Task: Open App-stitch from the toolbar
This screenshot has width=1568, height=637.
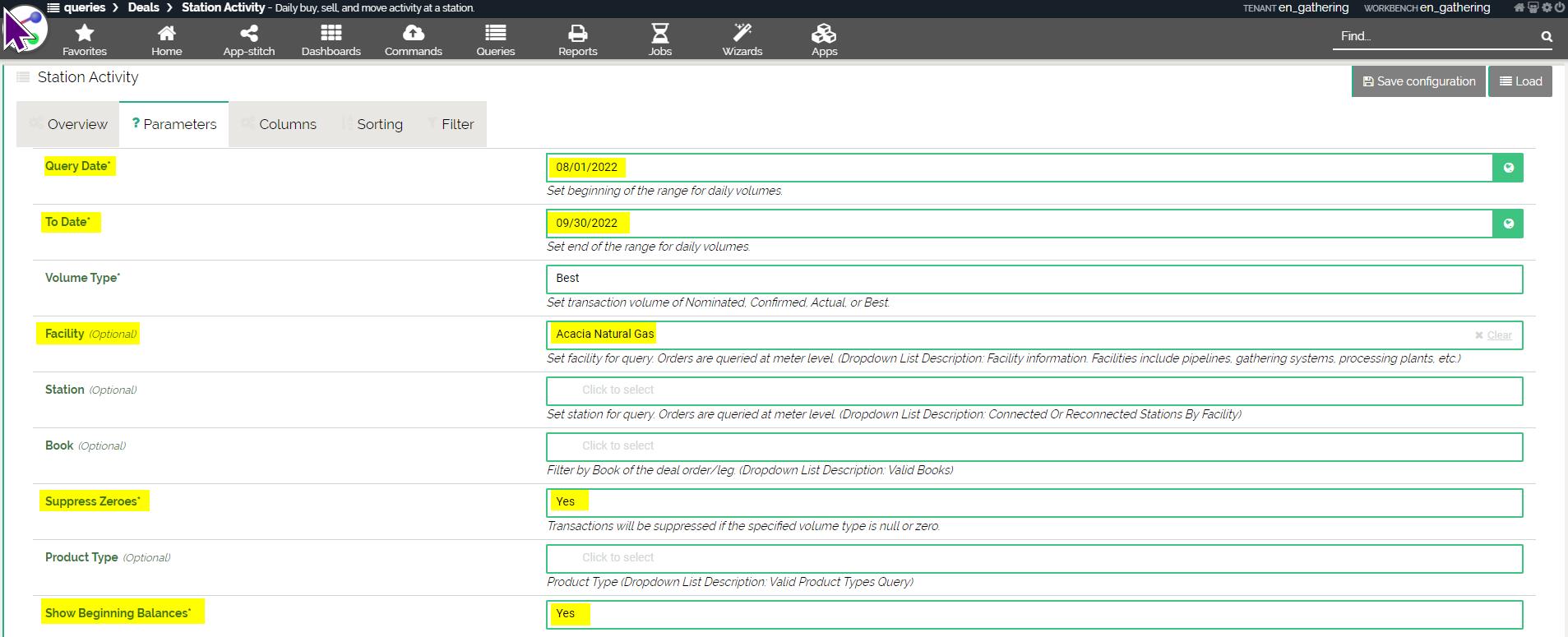Action: [x=248, y=39]
